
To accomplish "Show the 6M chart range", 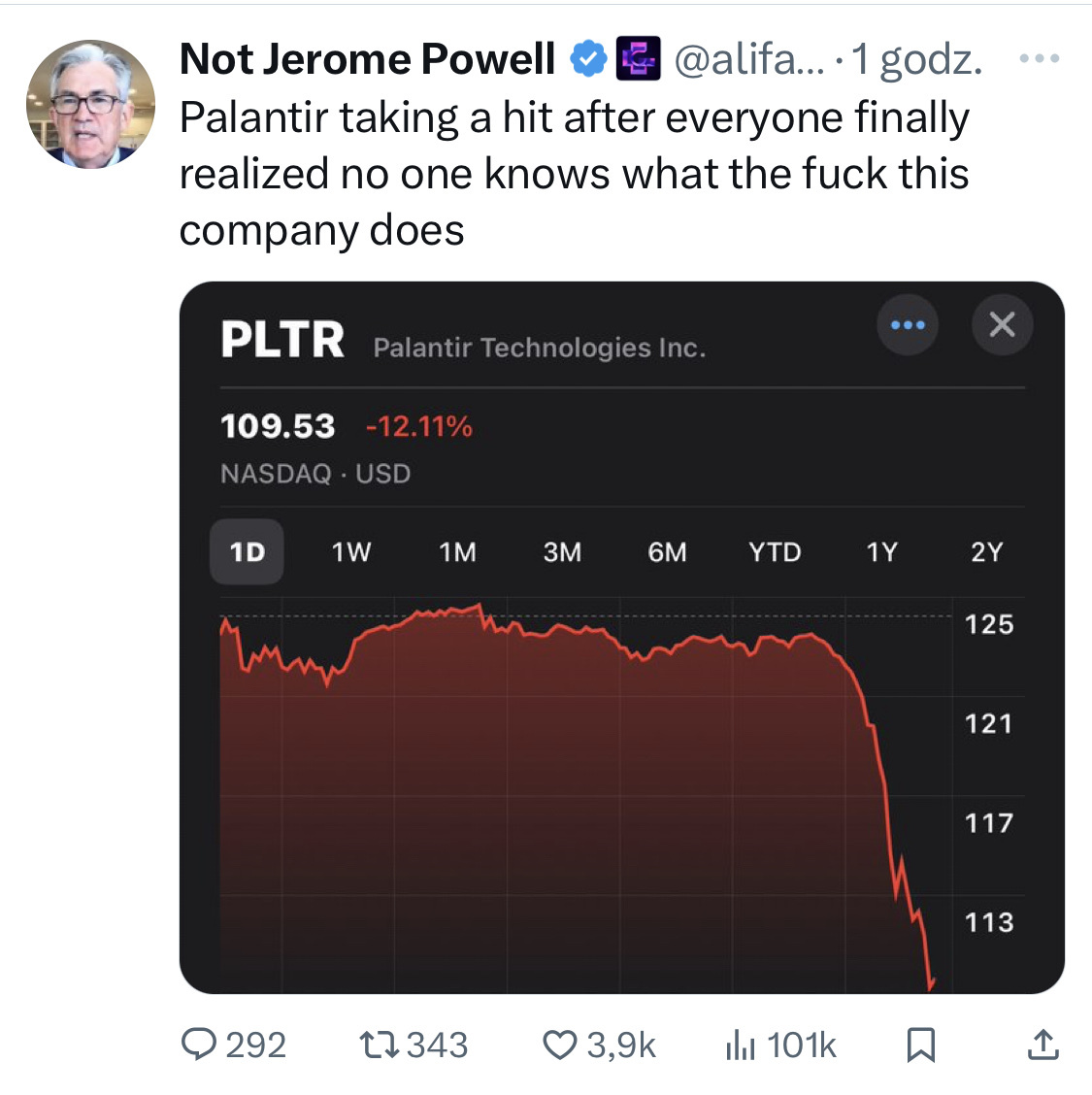I will (x=667, y=552).
